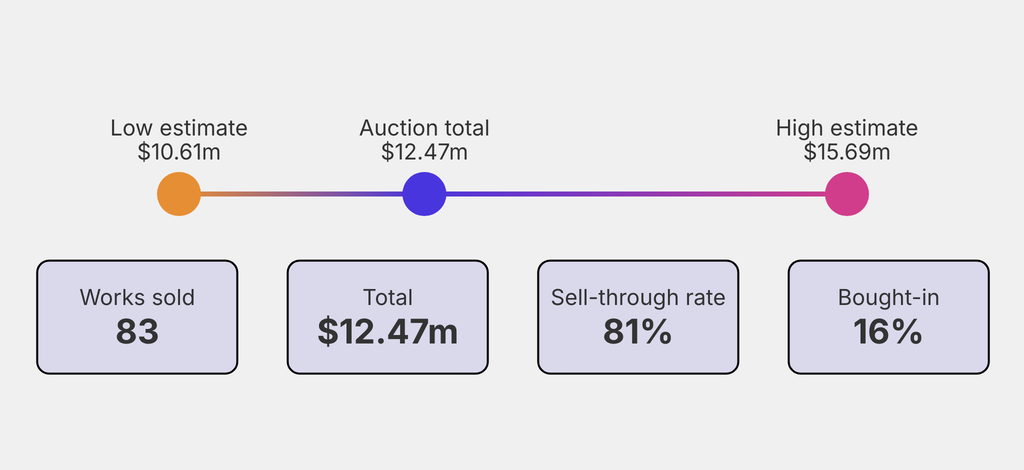Screen dimensions: 1024x470
Task: Click the orange Low estimate dot
Action: [x=179, y=194]
